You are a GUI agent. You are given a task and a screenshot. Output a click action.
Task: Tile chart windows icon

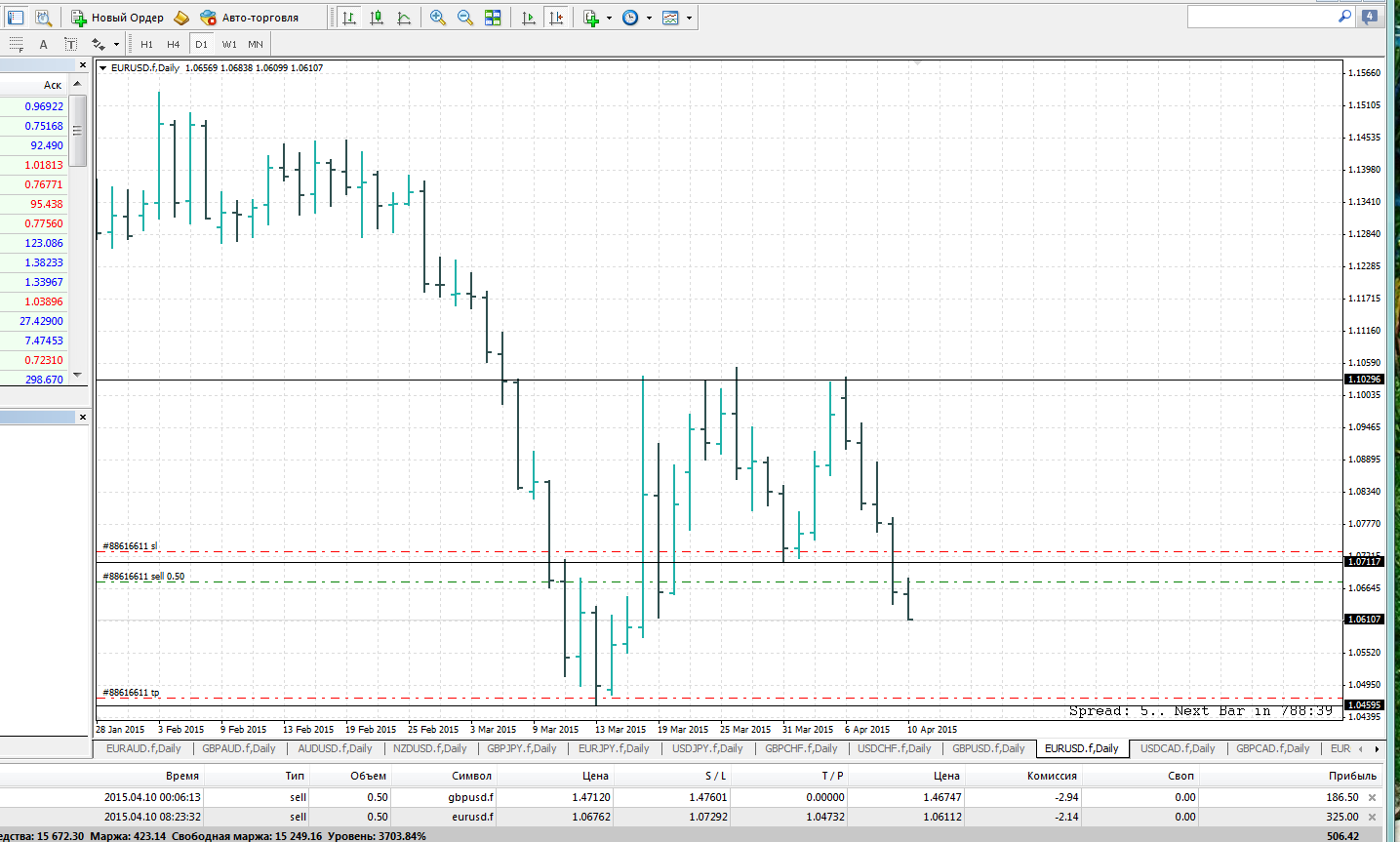[493, 18]
